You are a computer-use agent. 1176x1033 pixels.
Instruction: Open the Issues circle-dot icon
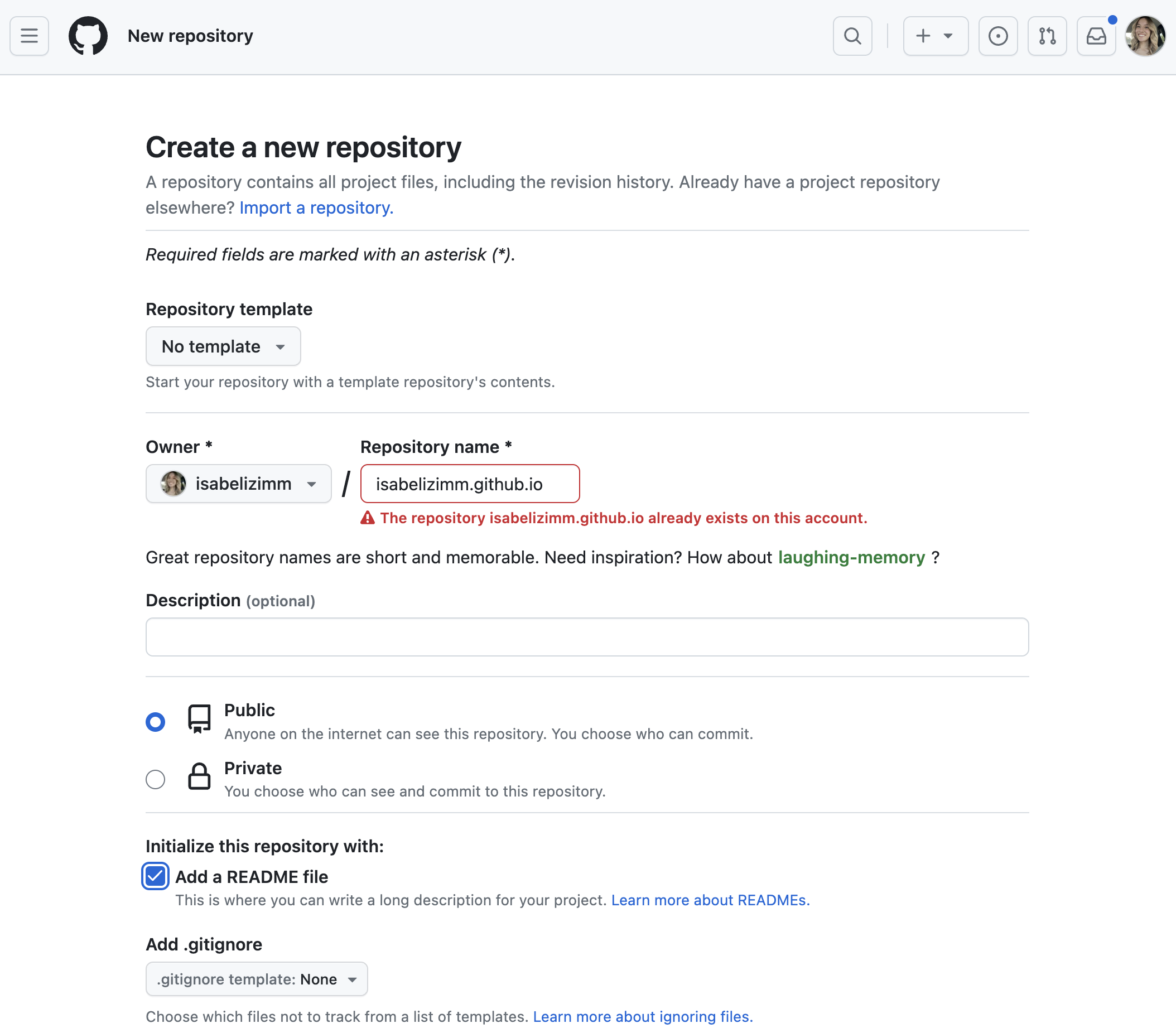click(997, 36)
